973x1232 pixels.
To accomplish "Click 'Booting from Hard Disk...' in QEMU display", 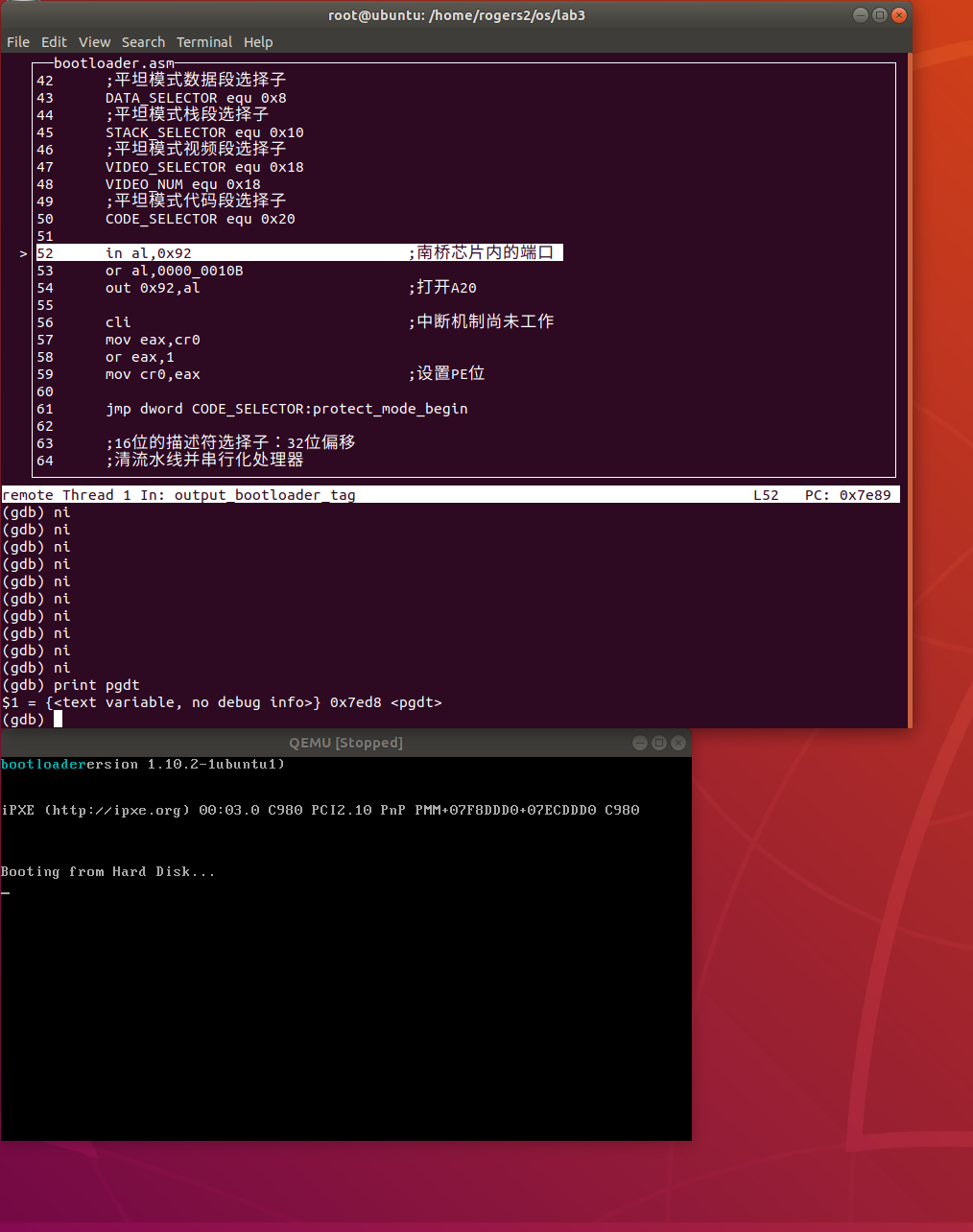I will [x=107, y=872].
